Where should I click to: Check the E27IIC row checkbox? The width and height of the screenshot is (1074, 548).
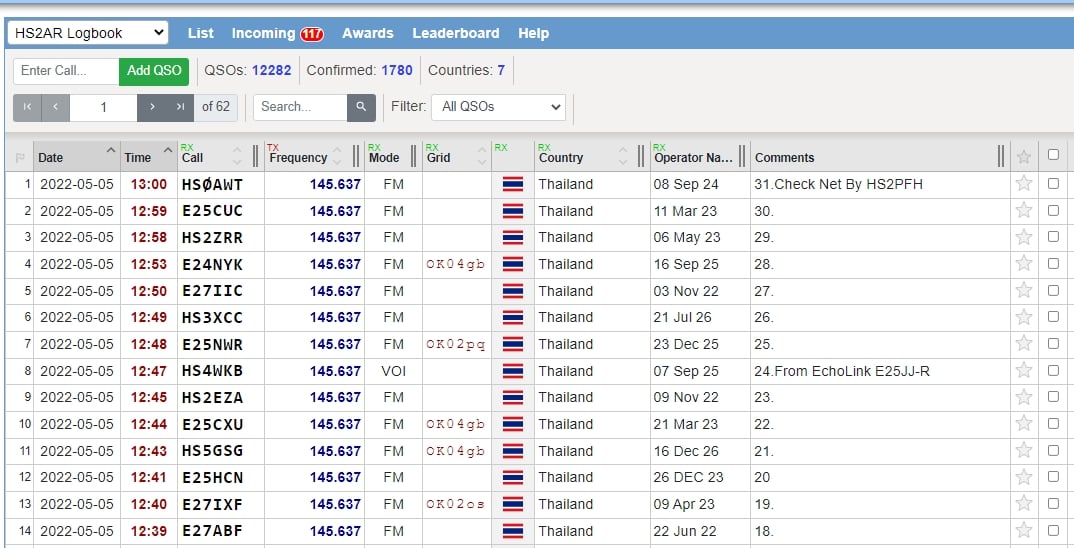1053,290
